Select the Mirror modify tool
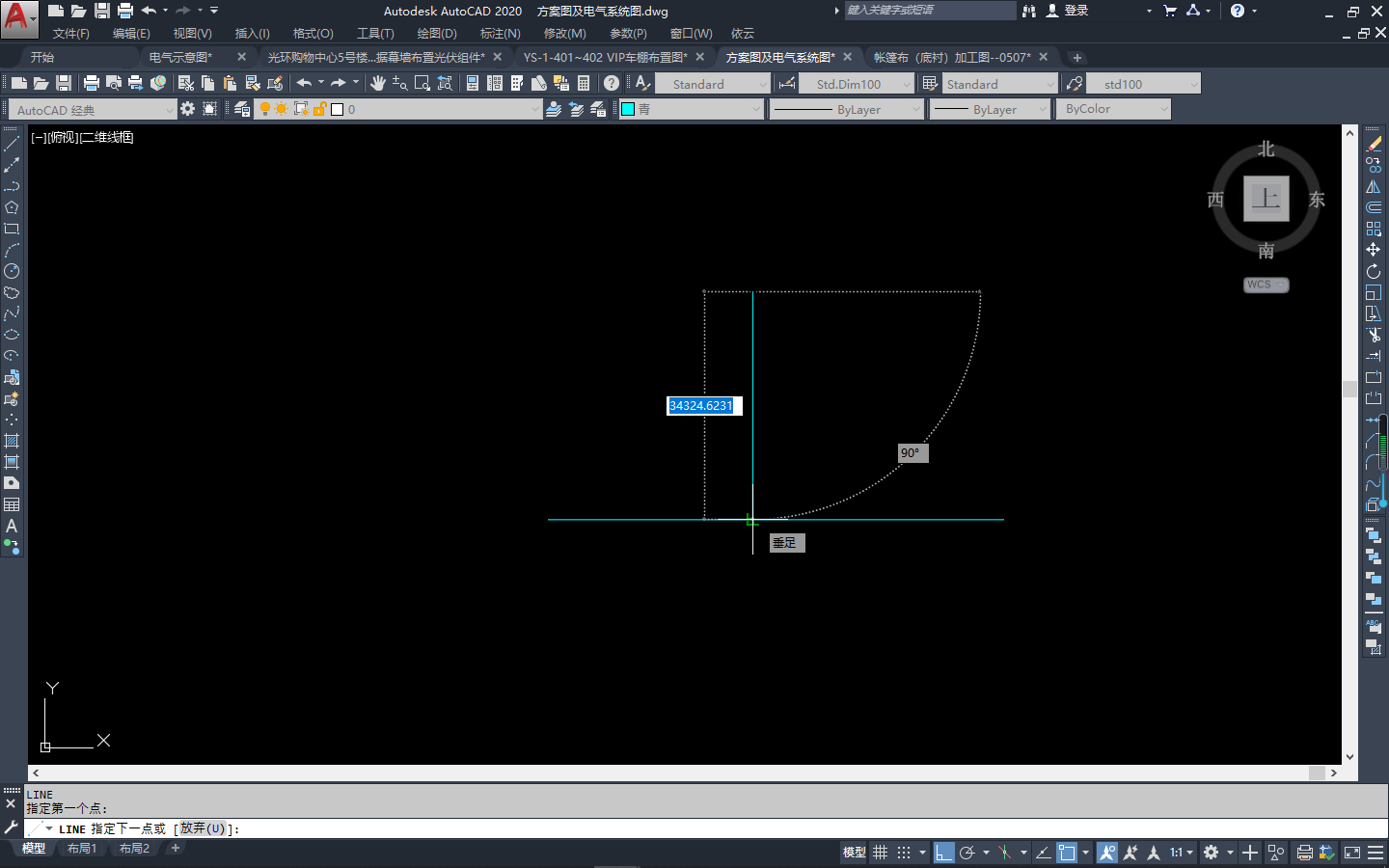This screenshot has width=1389, height=868. tap(1374, 186)
